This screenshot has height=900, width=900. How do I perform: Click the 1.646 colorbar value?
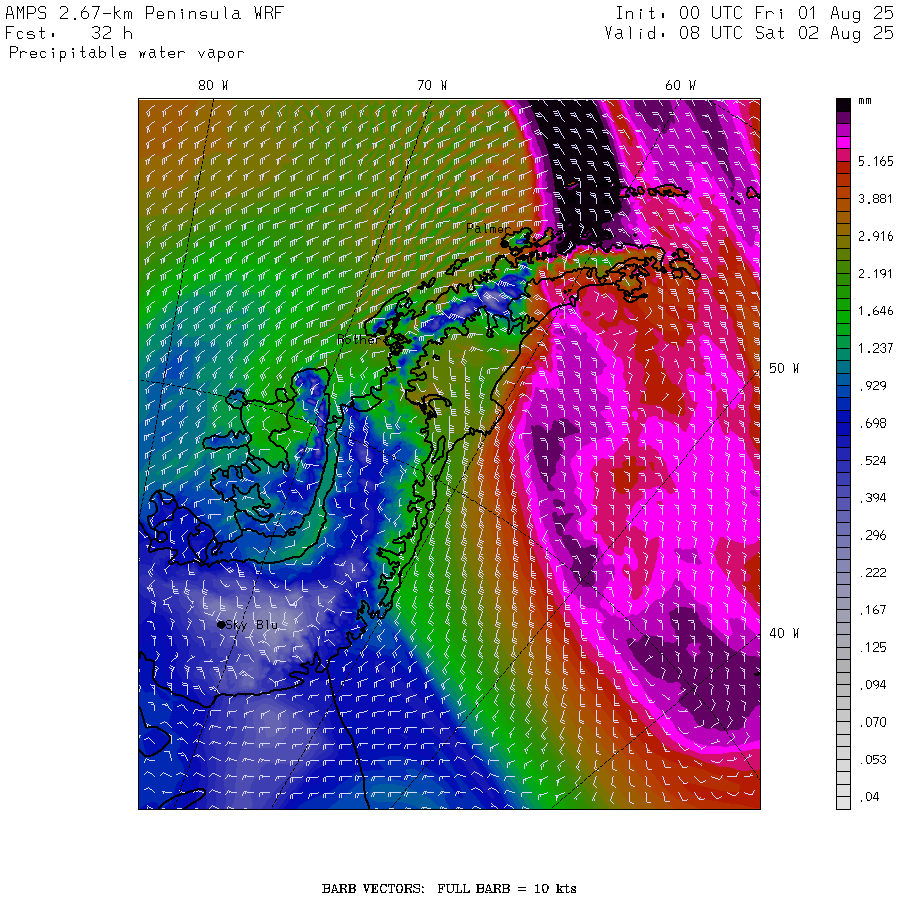tap(875, 311)
